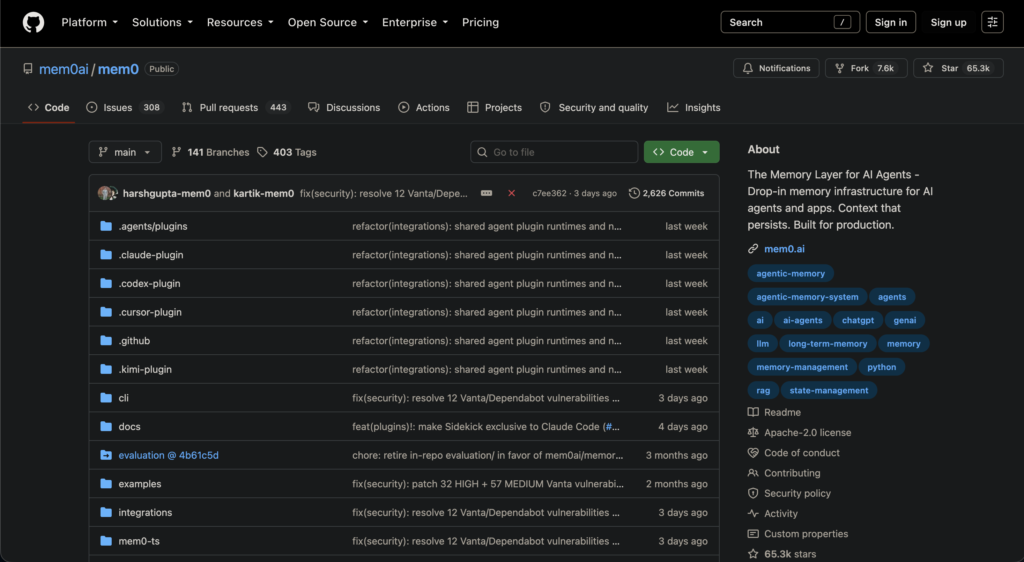Screen dimensions: 1024x562
Task: Click the evaluation submodule icon
Action: click(x=106, y=455)
